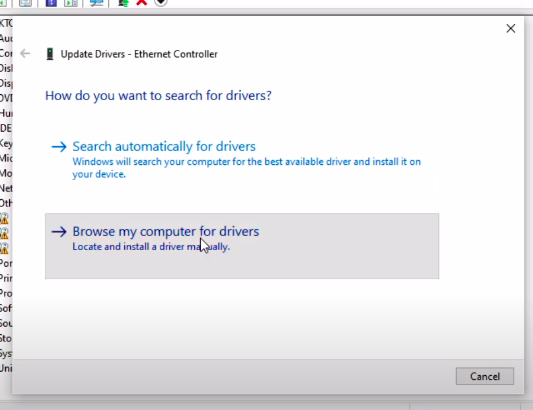Click the "How do you want to search" heading
533x410 pixels.
pyautogui.click(x=158, y=96)
